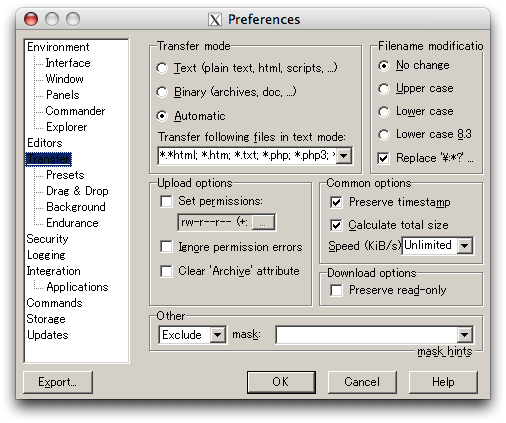
Task: Select Text transfer mode radio button
Action: (x=162, y=68)
